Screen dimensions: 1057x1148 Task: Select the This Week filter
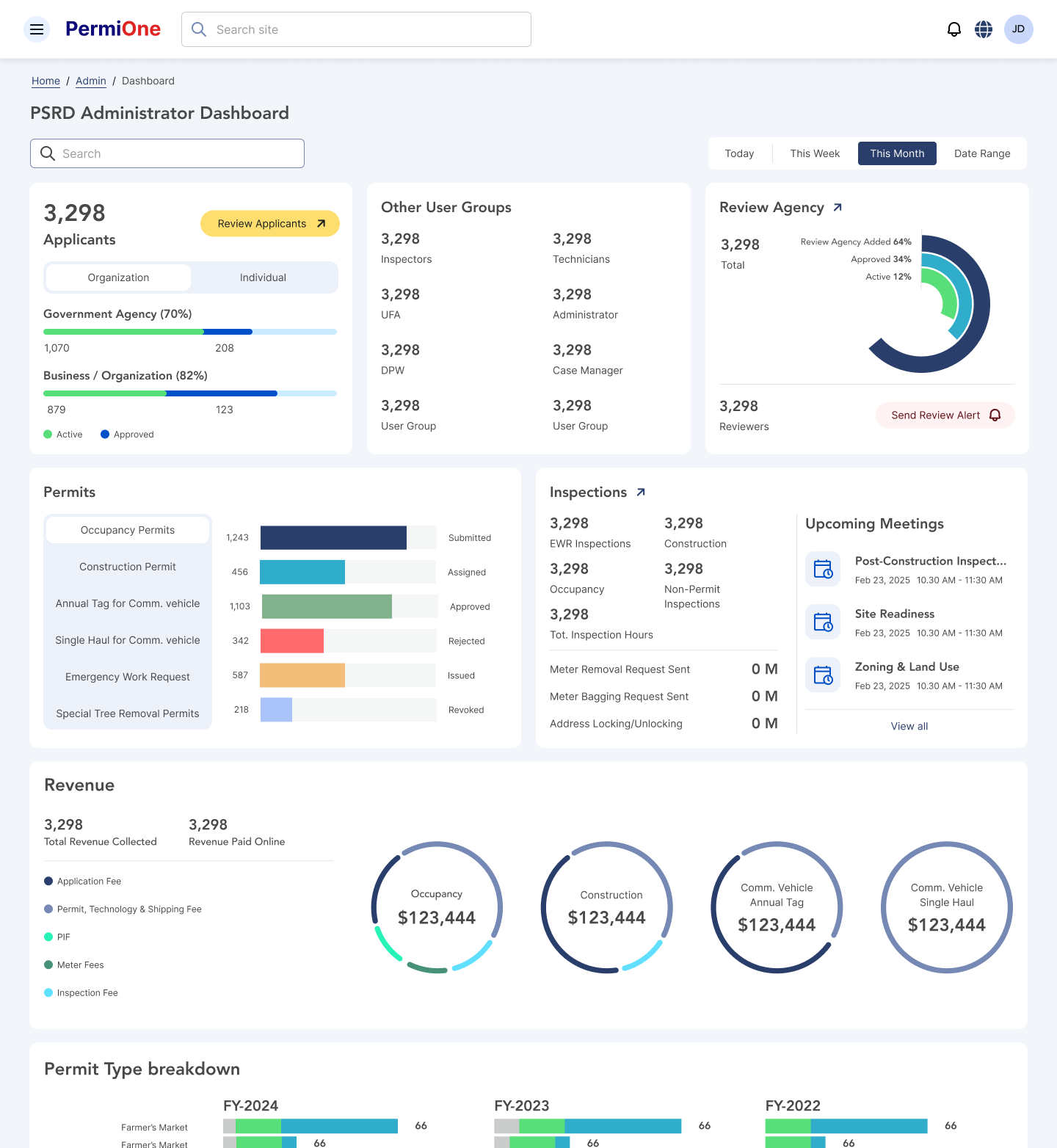815,153
